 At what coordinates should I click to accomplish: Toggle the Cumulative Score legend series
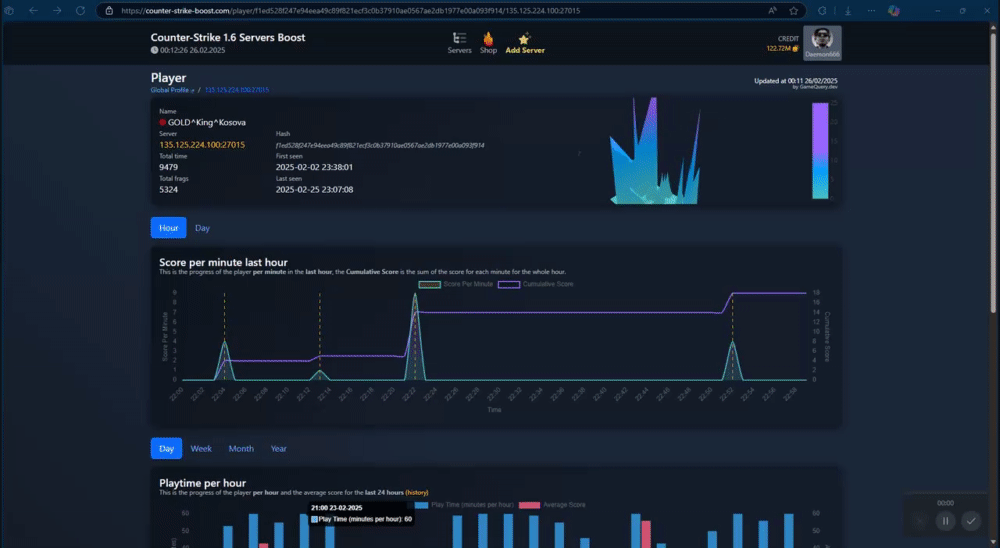[535, 285]
